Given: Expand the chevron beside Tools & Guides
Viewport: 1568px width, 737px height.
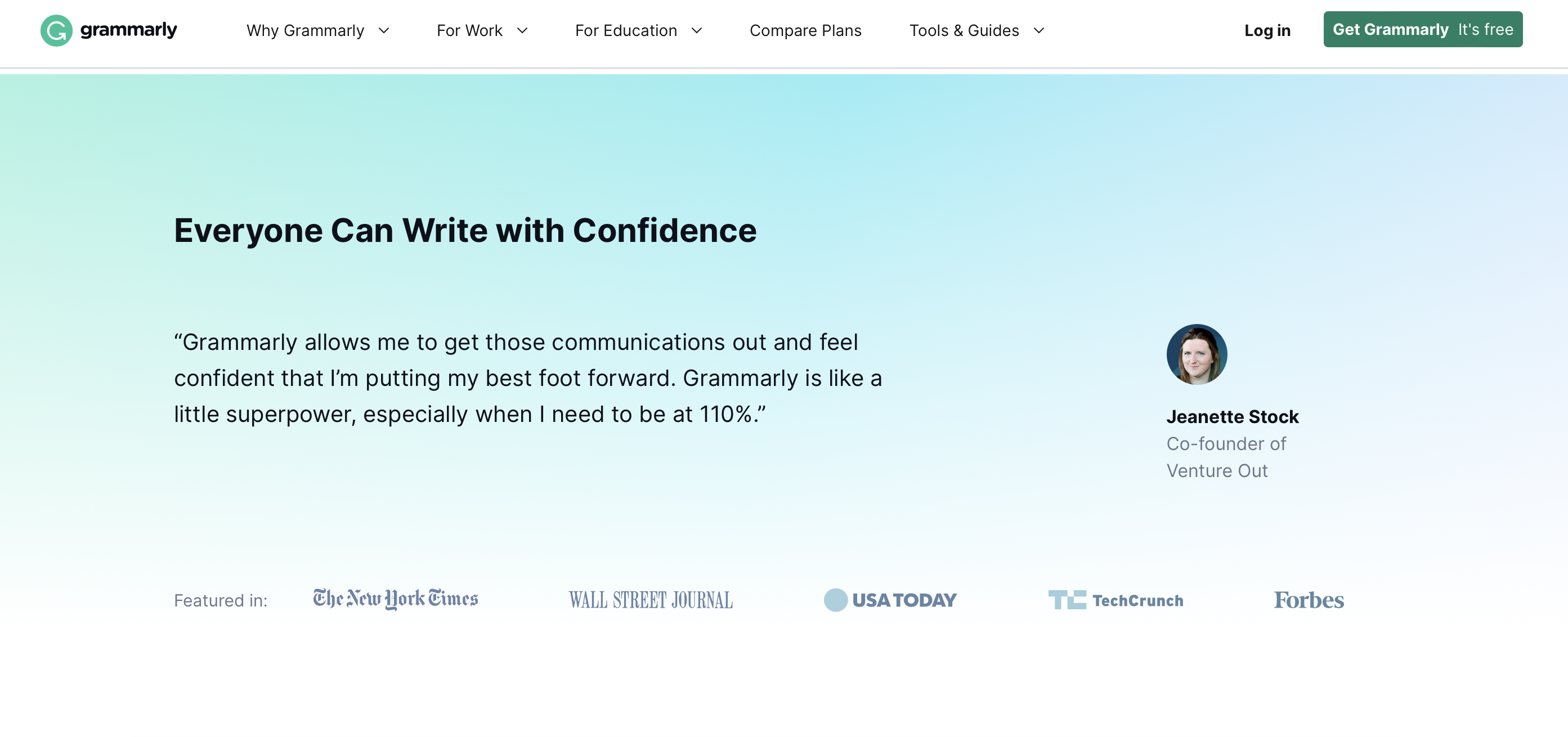Looking at the screenshot, I should pyautogui.click(x=1039, y=30).
